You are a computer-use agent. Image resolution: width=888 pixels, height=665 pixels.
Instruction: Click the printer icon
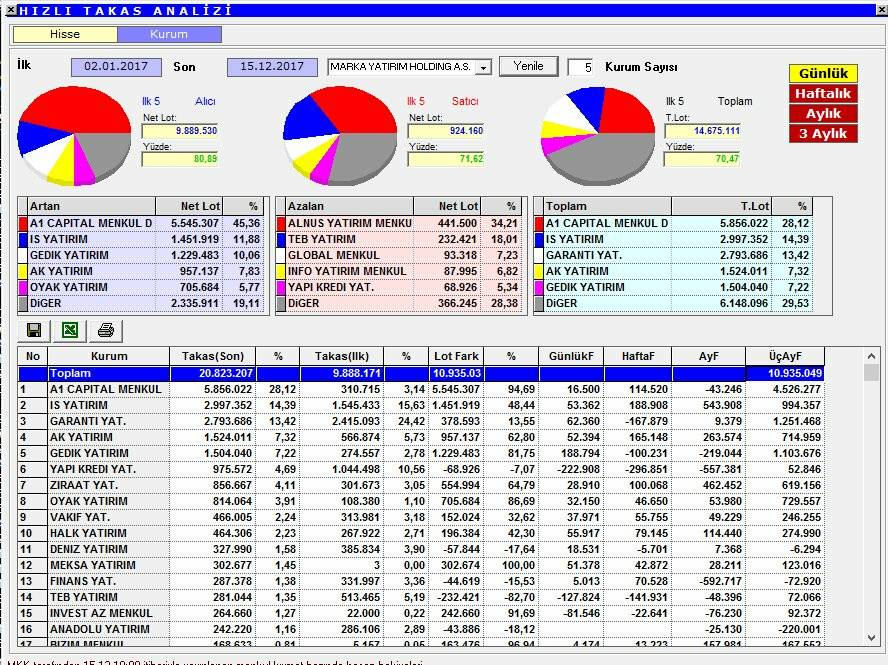pyautogui.click(x=105, y=330)
